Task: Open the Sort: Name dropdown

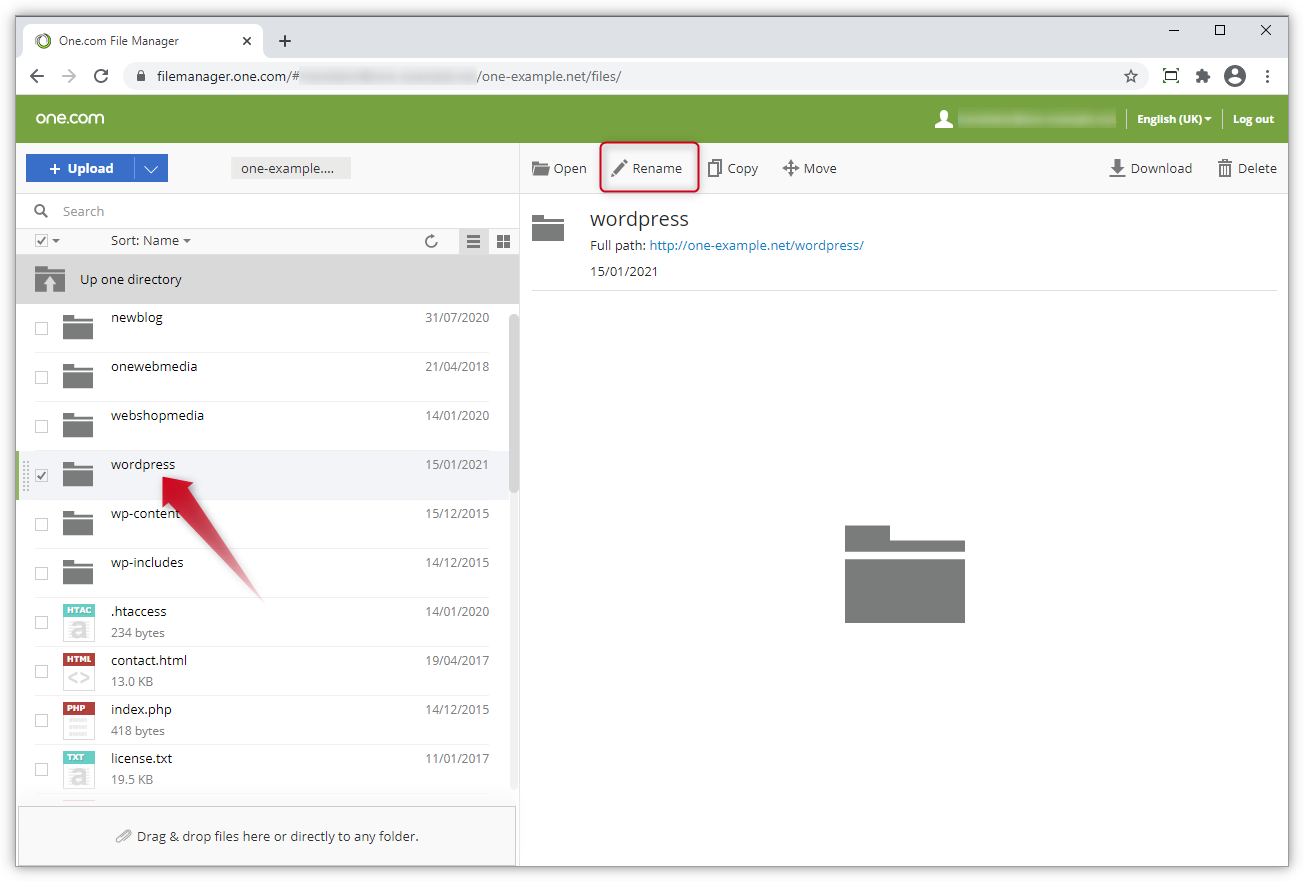Action: [x=150, y=240]
